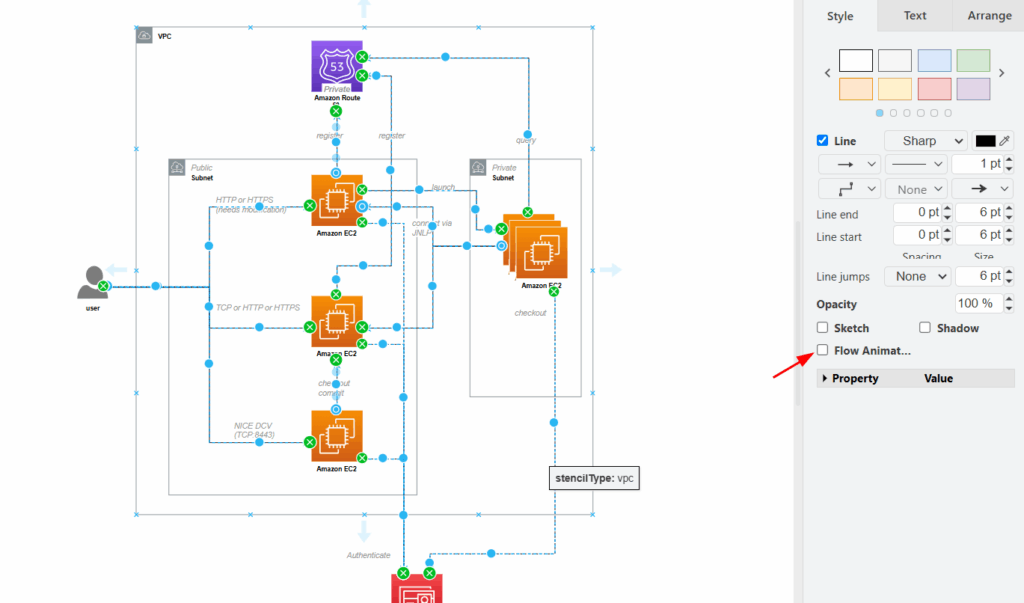Screen dimensions: 1024x603
Task: Click the user figure on the canvas
Action: point(92,285)
